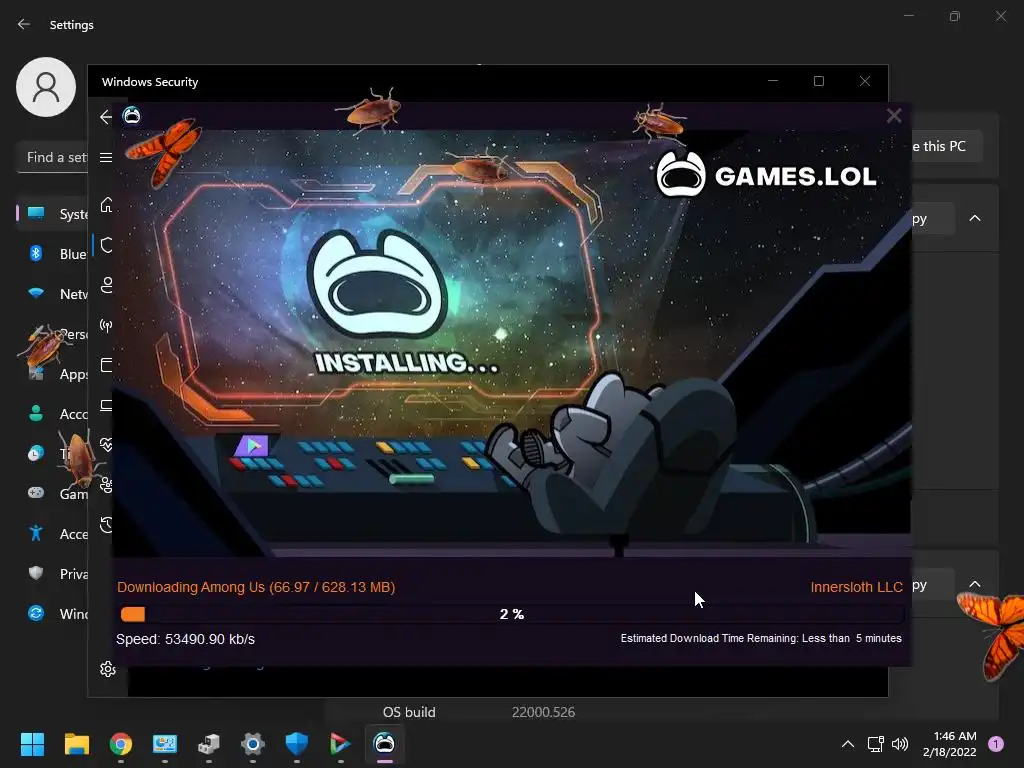Select Privacy & security in Settings sidebar
The width and height of the screenshot is (1024, 768).
52,573
